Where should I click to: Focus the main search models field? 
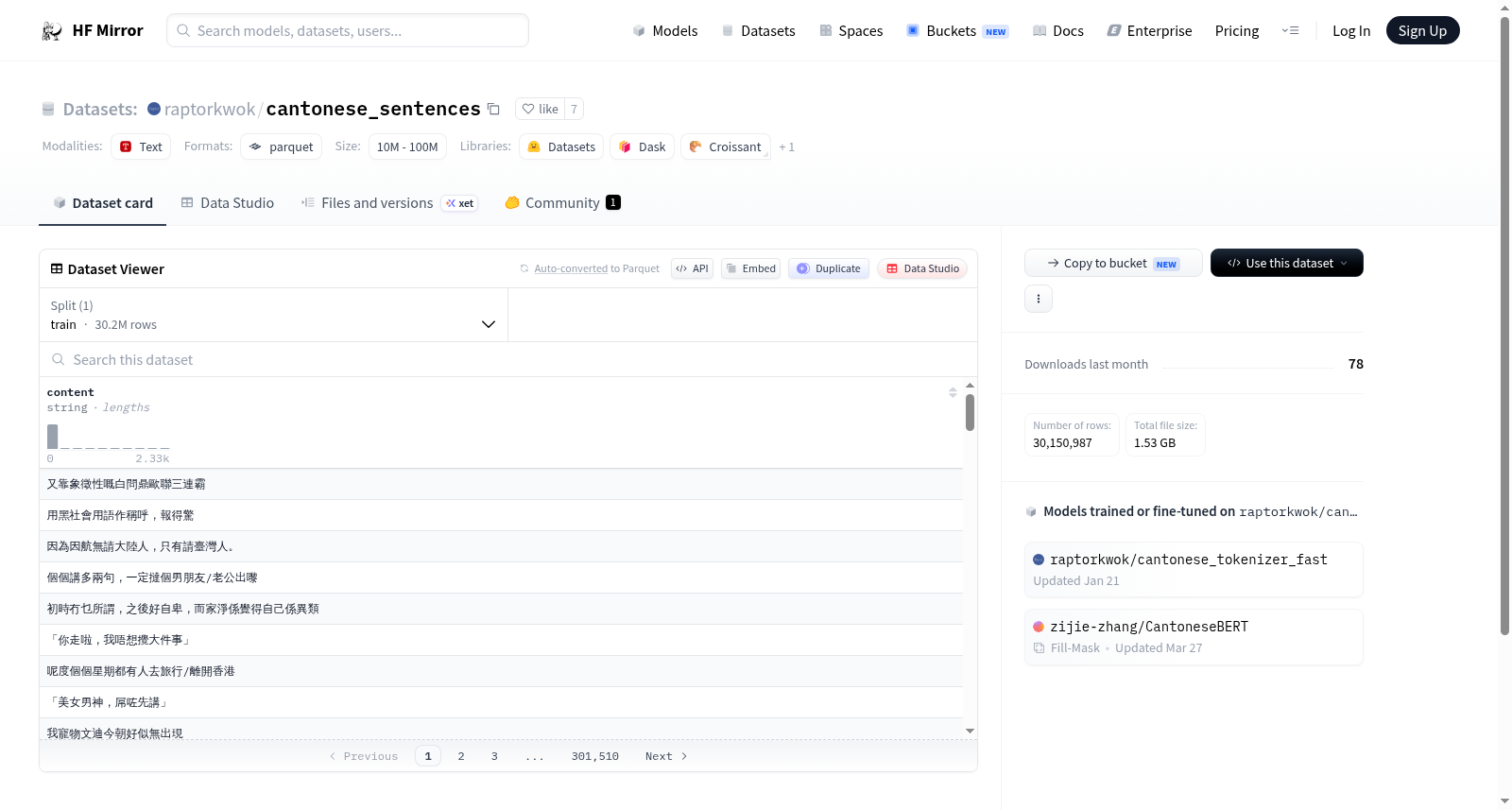pyautogui.click(x=348, y=30)
